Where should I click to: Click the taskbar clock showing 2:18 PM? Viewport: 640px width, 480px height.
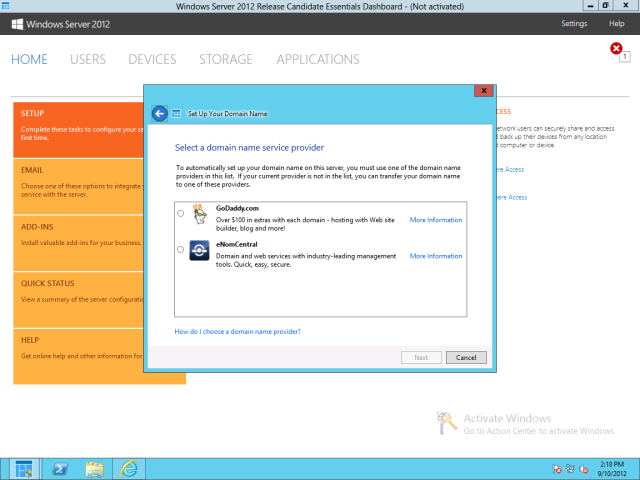(612, 469)
